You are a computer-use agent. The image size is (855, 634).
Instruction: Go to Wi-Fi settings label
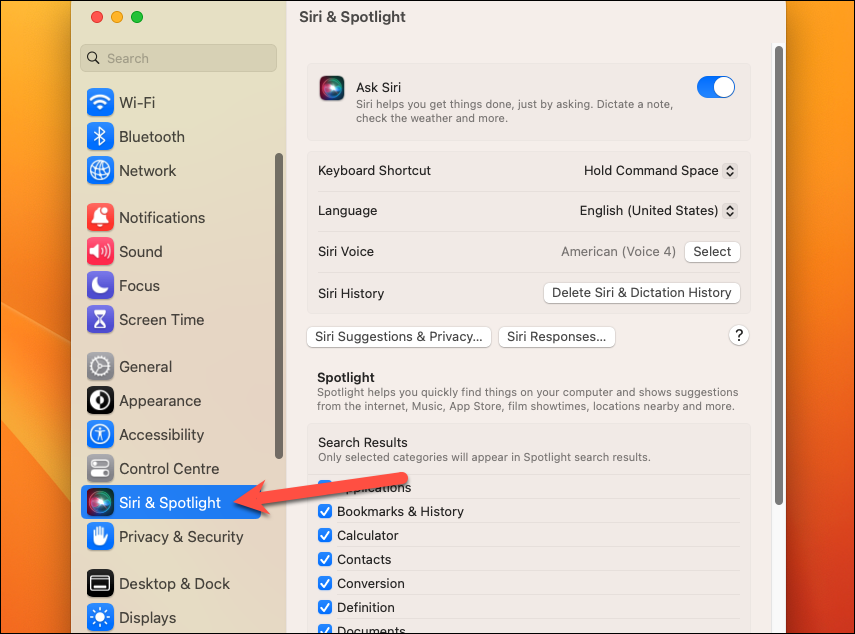(137, 102)
